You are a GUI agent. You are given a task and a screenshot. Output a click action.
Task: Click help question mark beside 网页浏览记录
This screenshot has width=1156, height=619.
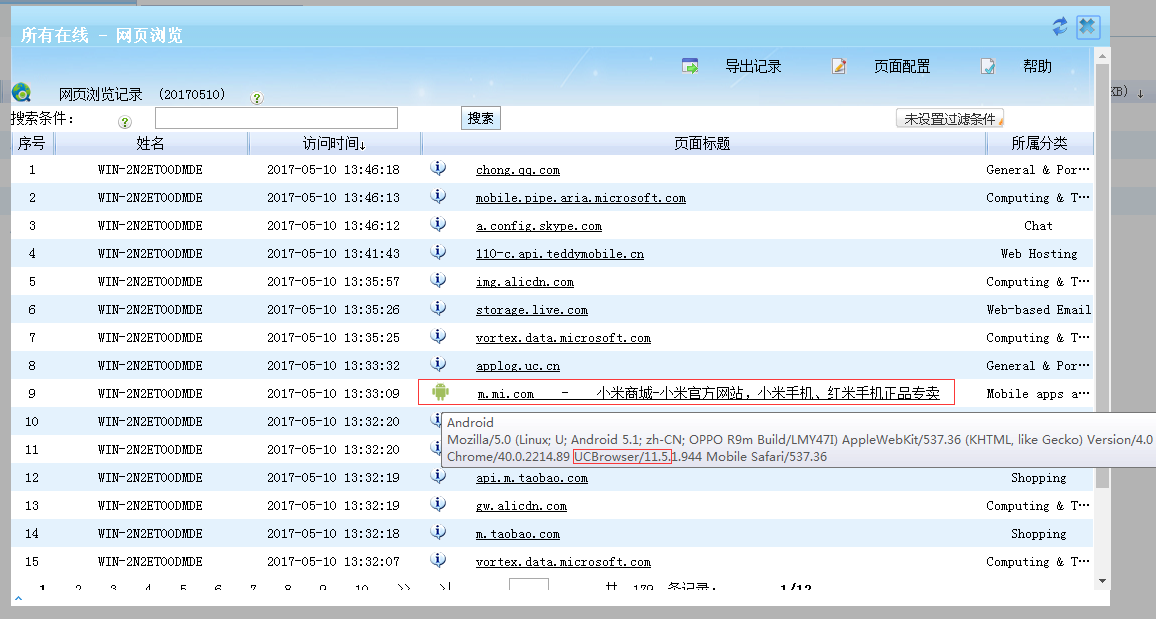pos(256,98)
